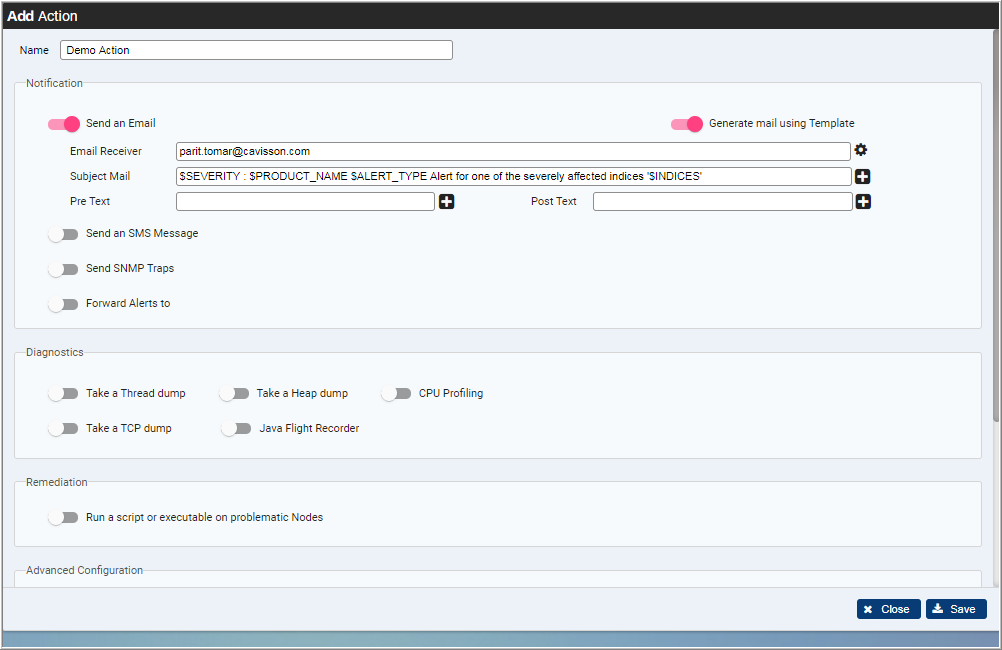
Task: Switch on CPU Profiling toggle
Action: 396,393
